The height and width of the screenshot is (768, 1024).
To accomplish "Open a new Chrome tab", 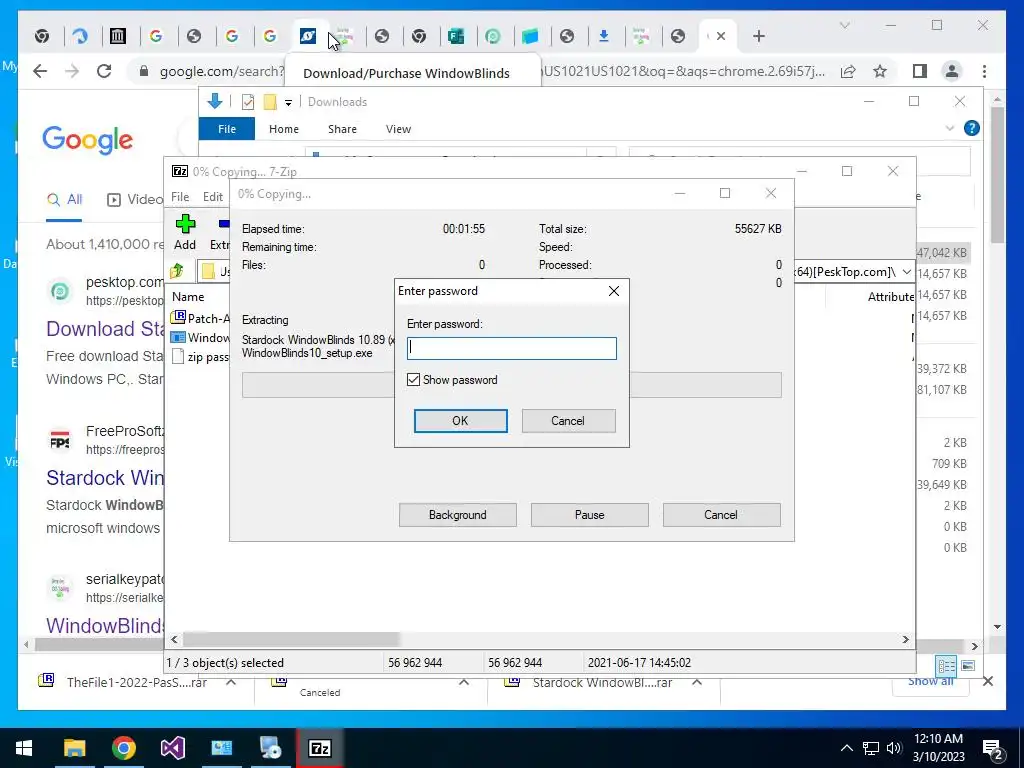I will (x=758, y=37).
